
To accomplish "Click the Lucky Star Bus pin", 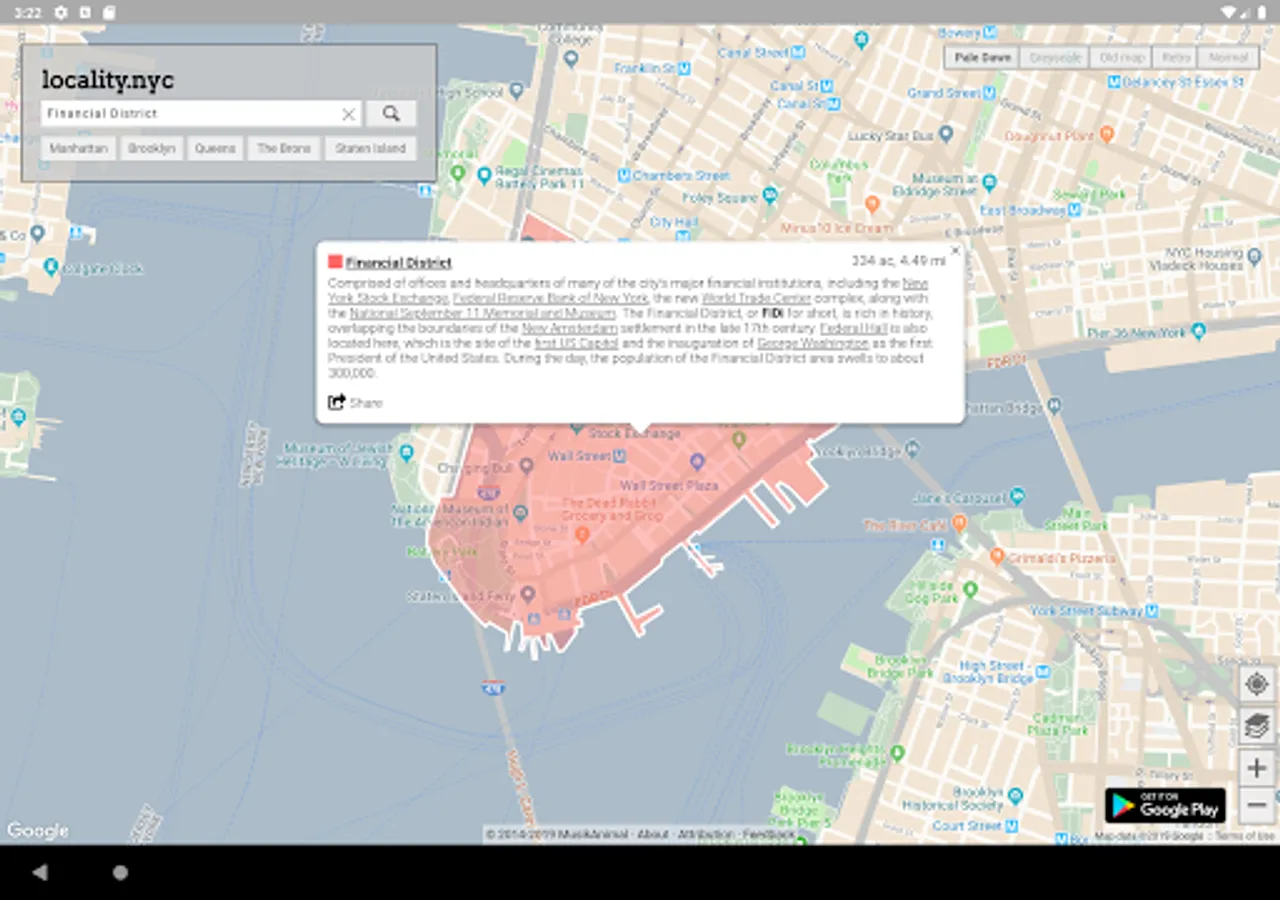I will coord(946,134).
